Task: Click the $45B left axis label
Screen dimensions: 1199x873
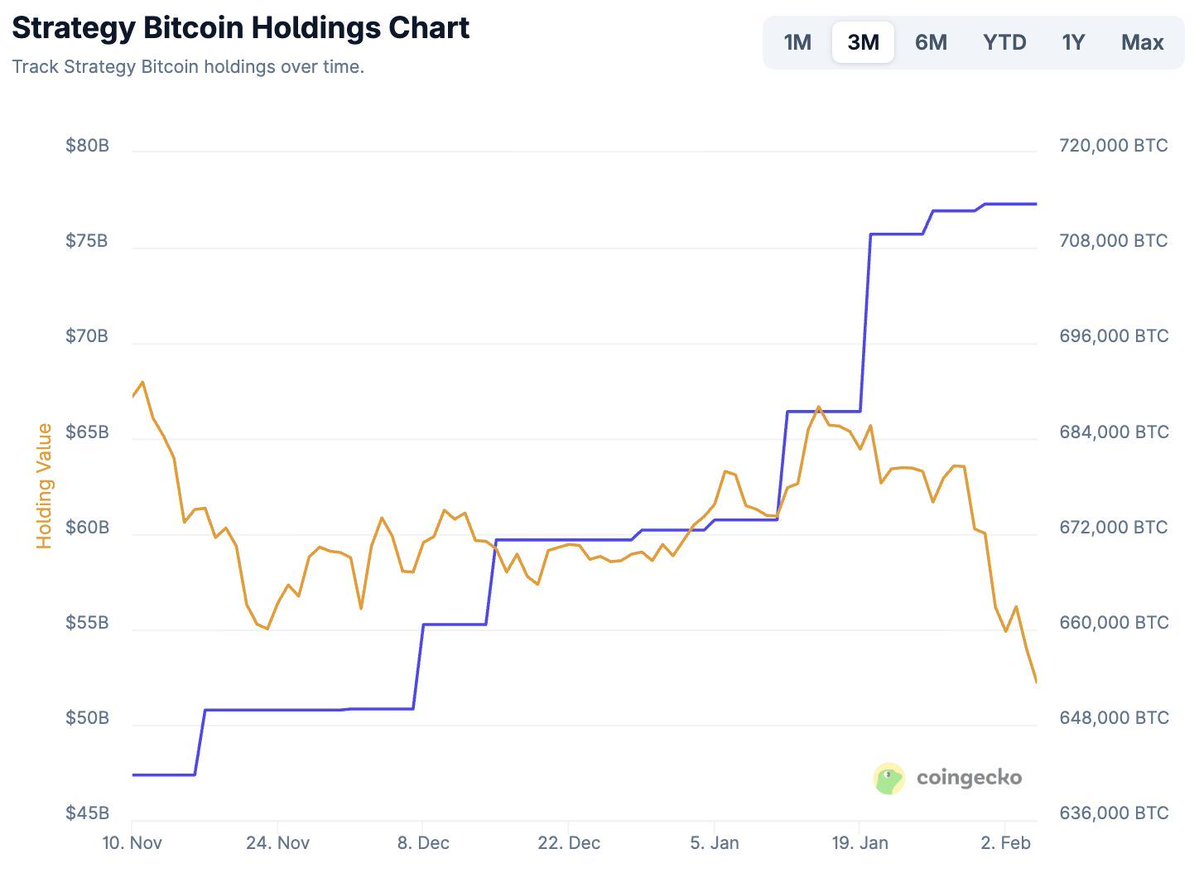Action: tap(87, 814)
